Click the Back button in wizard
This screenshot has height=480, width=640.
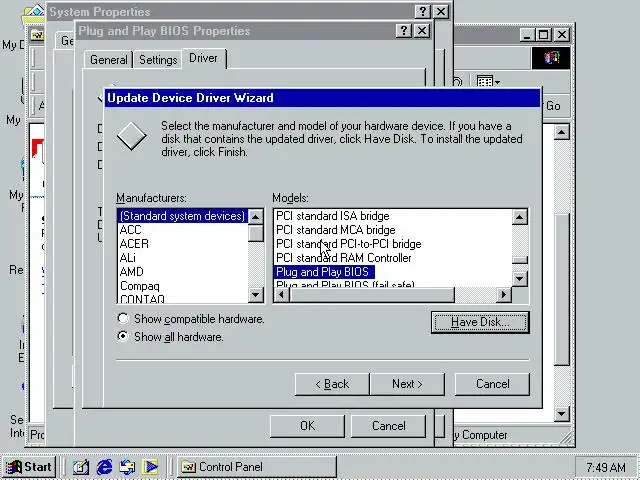click(x=332, y=384)
